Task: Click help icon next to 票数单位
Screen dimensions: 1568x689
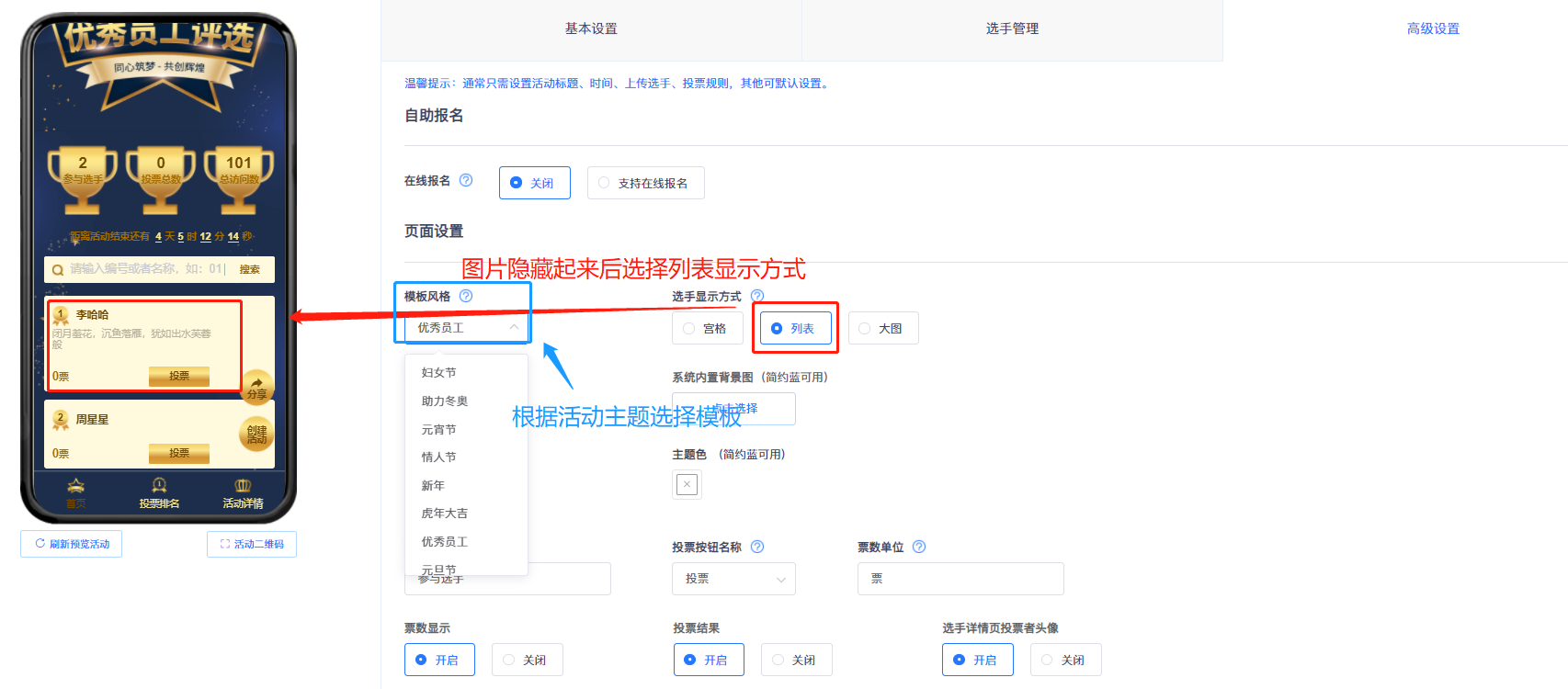Action: [x=919, y=547]
